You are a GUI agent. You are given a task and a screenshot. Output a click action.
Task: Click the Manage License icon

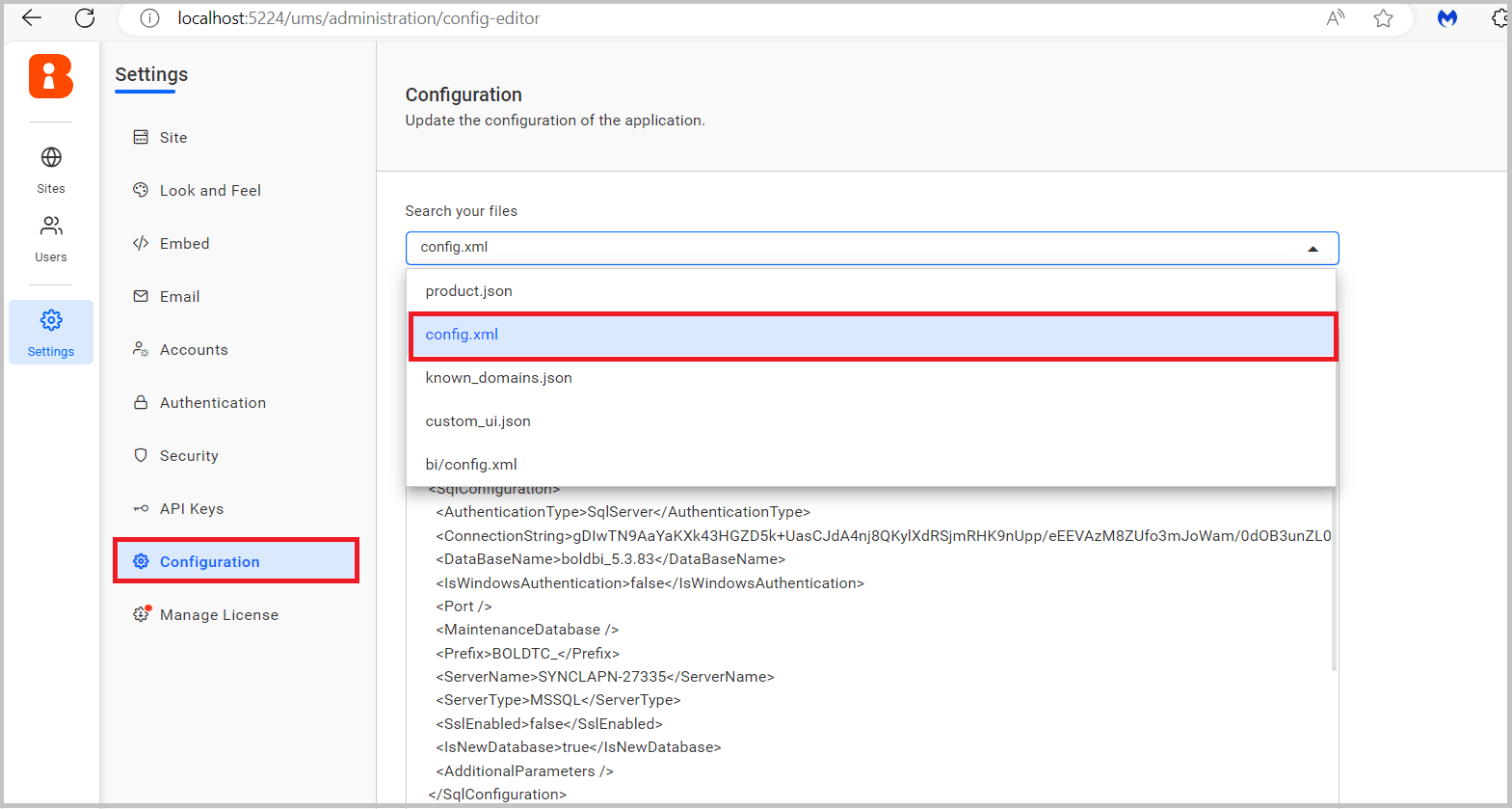[142, 613]
